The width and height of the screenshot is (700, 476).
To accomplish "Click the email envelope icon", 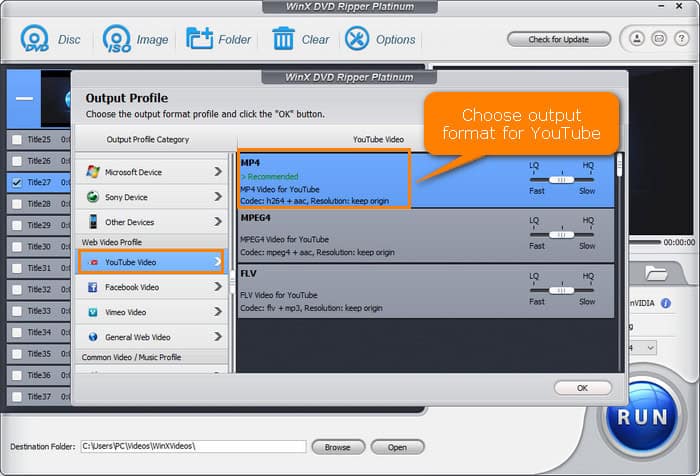I will pos(659,39).
